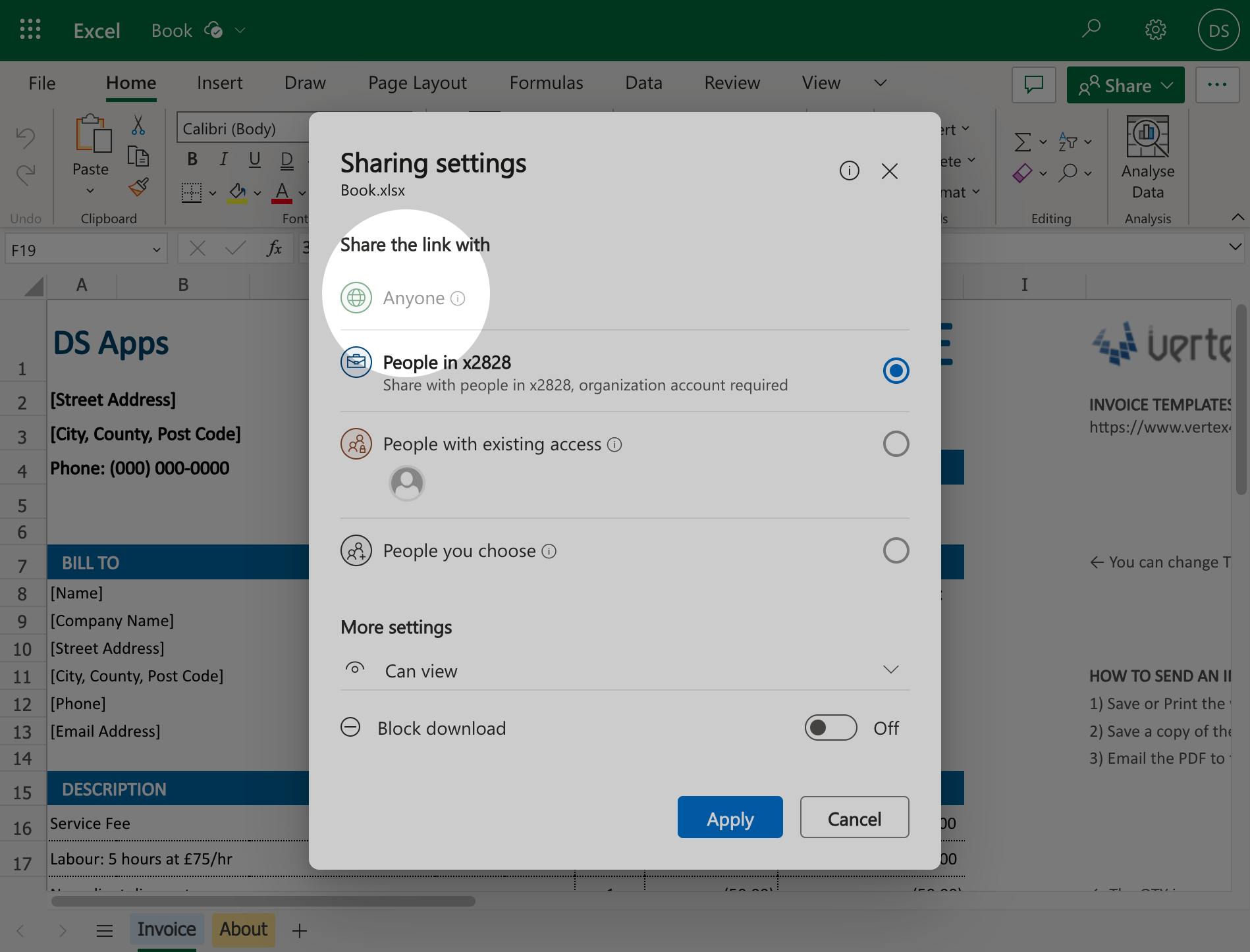Screen dimensions: 1250x952
Task: Open settings gear icon
Action: pyautogui.click(x=1155, y=30)
